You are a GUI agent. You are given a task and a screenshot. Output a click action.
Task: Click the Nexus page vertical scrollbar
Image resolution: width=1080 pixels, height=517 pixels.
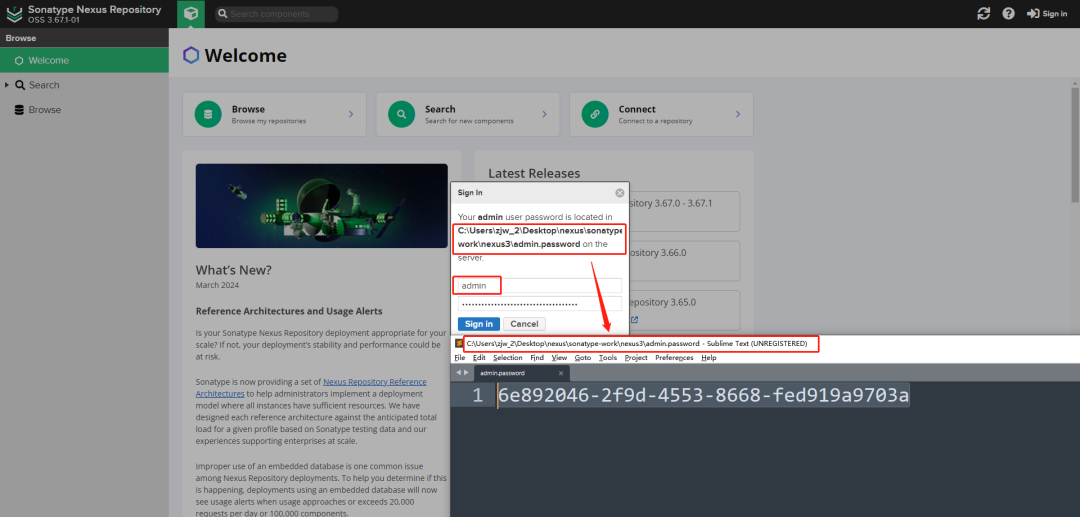coord(1074,143)
